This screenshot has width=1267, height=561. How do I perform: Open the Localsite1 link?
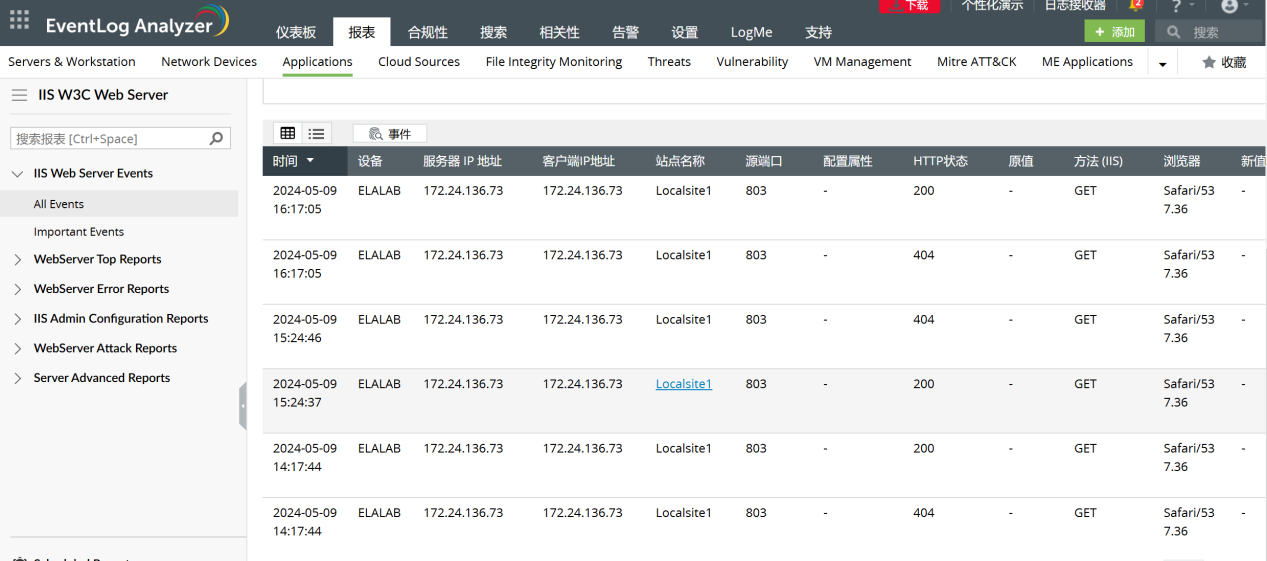684,384
